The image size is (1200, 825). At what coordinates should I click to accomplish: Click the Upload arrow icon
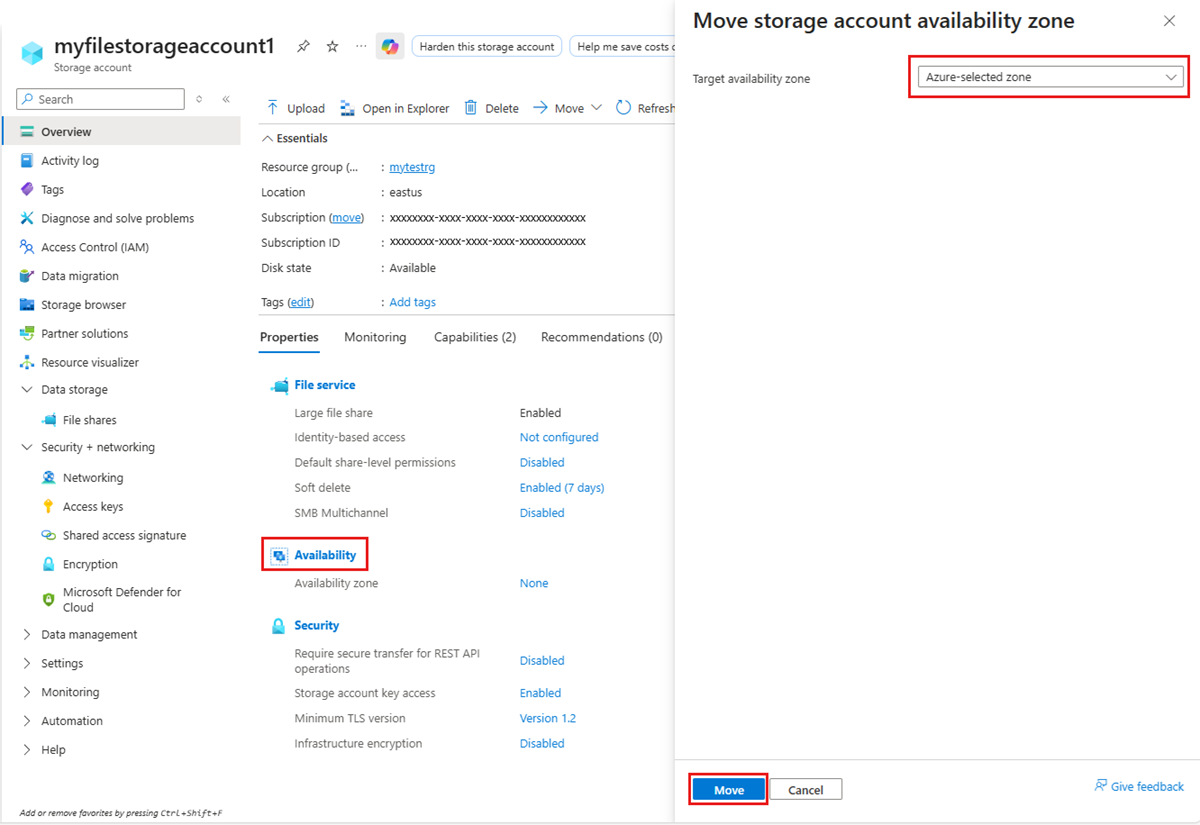tap(273, 108)
